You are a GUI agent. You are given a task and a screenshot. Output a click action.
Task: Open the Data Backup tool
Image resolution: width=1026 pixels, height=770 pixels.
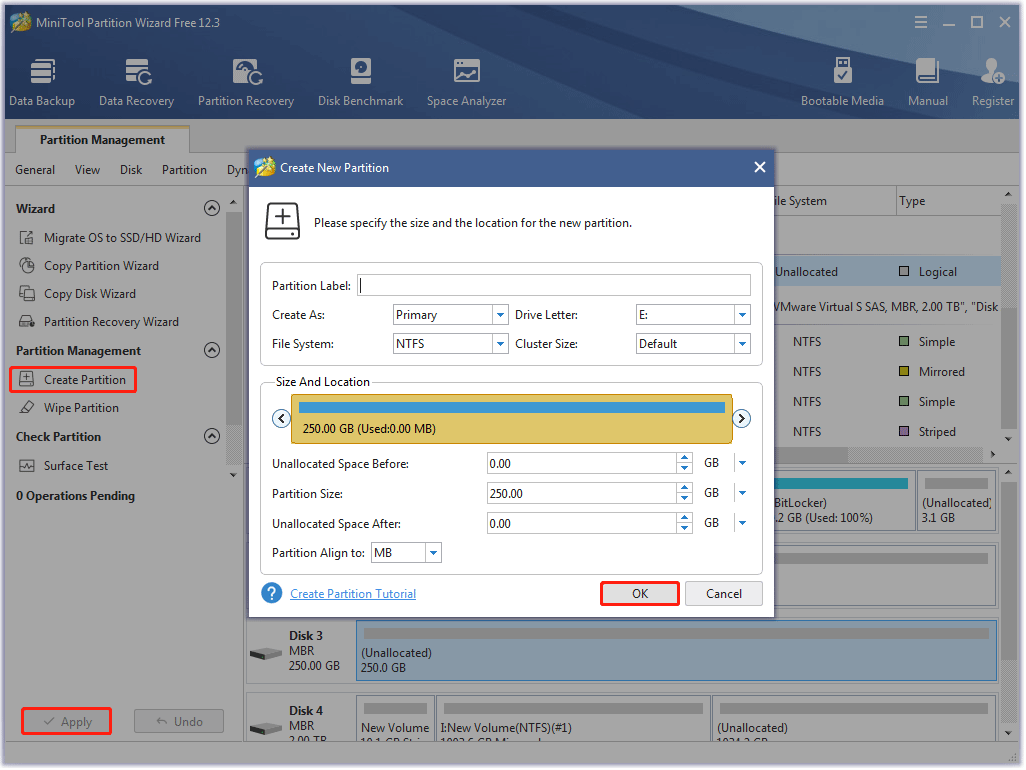(x=42, y=80)
